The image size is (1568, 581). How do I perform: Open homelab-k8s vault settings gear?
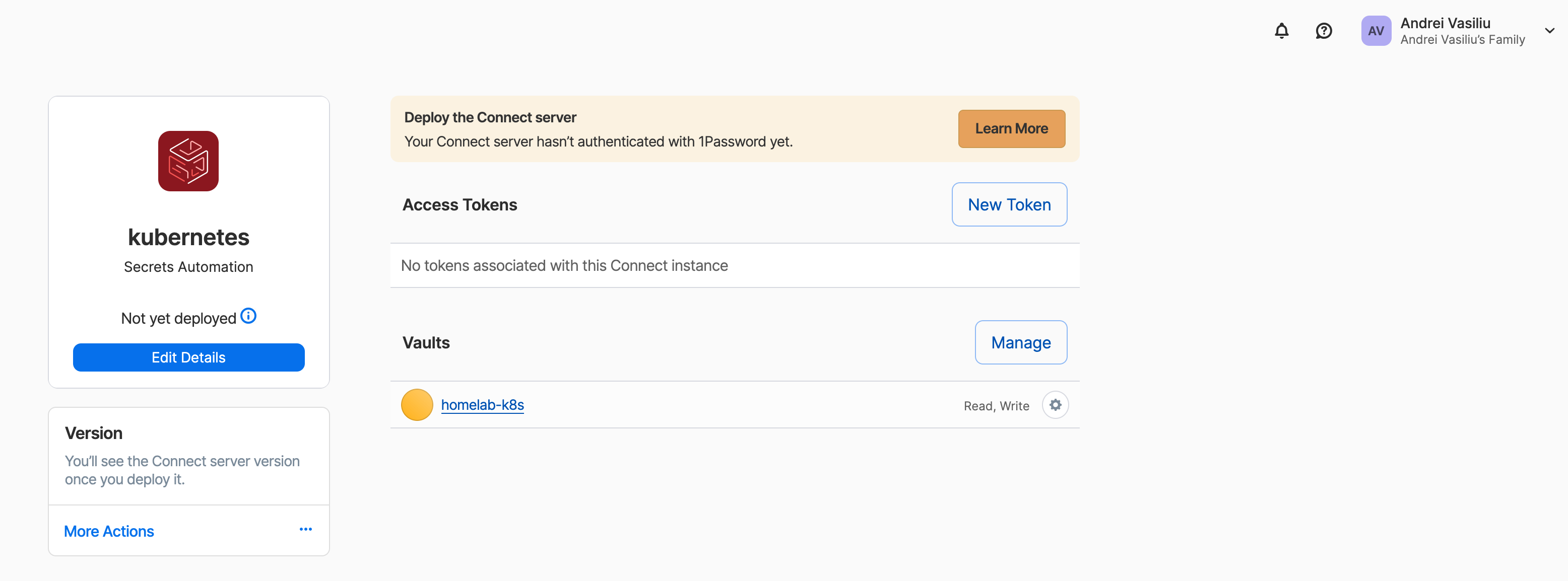1055,405
